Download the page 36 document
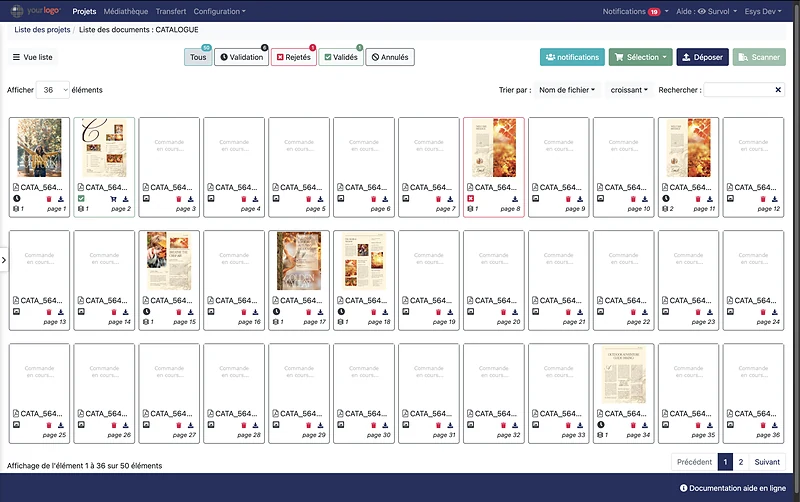The height and width of the screenshot is (502, 800). (x=774, y=425)
